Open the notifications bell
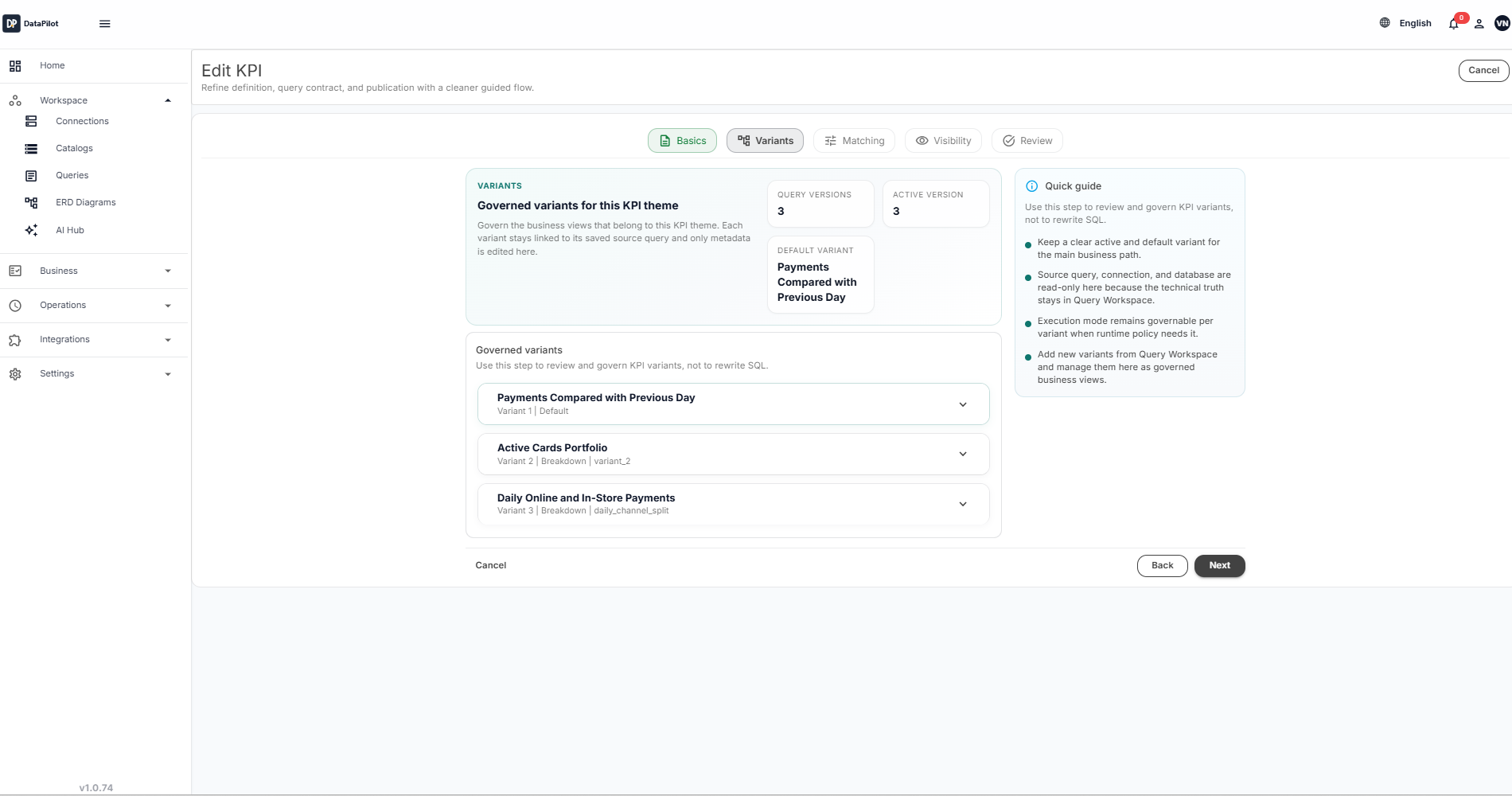 (x=1452, y=24)
